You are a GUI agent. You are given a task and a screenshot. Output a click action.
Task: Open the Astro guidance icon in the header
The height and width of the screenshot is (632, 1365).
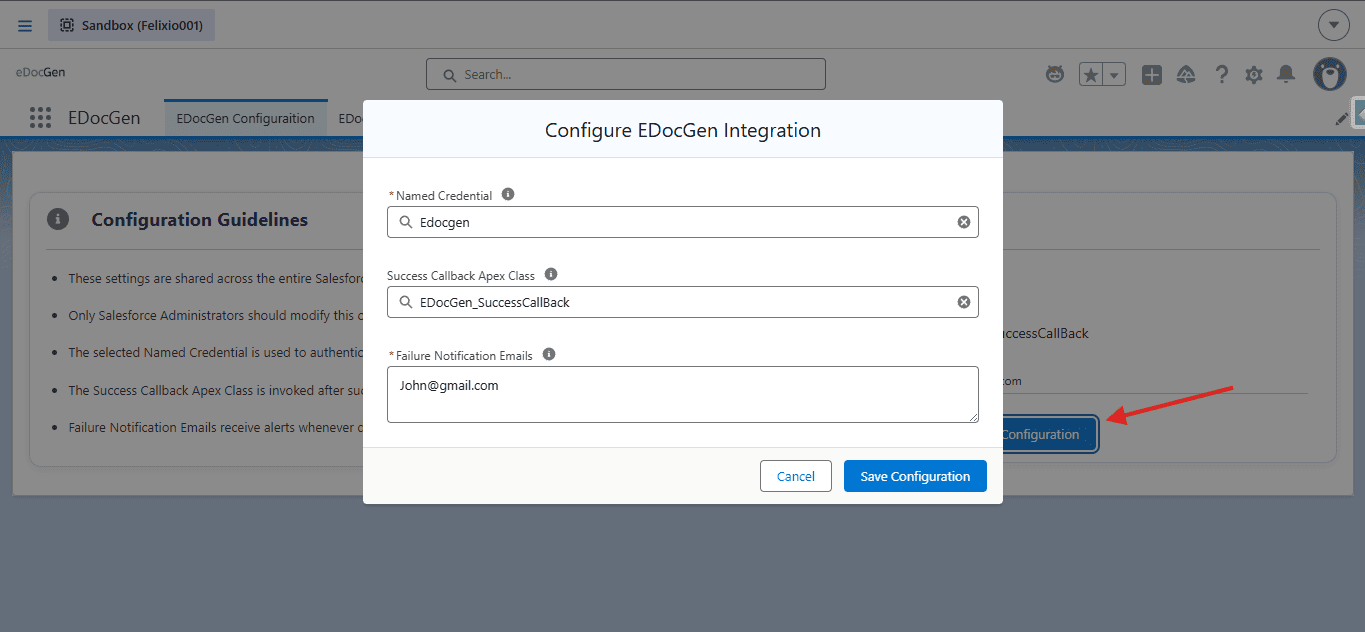pos(1055,74)
